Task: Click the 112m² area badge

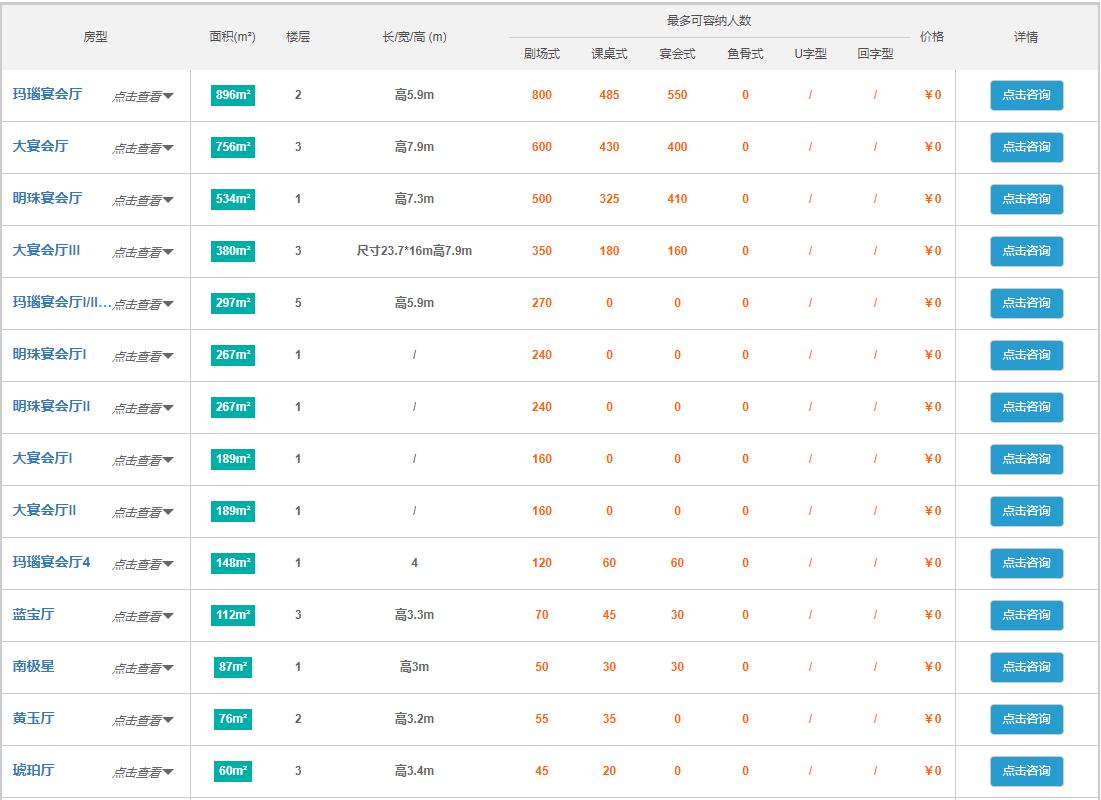Action: (x=232, y=615)
